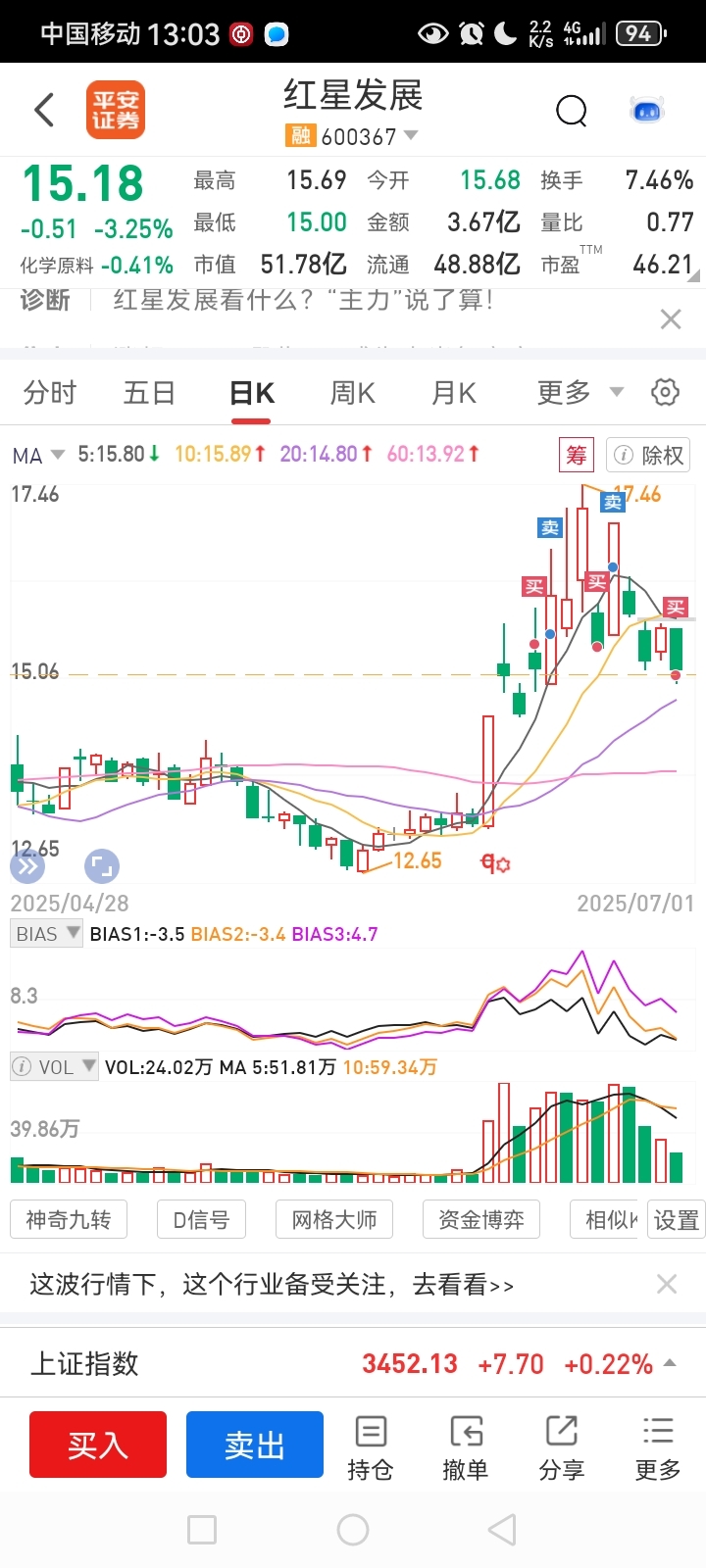Open fullscreen chart icon
Viewport: 706px width, 1568px height.
(102, 865)
